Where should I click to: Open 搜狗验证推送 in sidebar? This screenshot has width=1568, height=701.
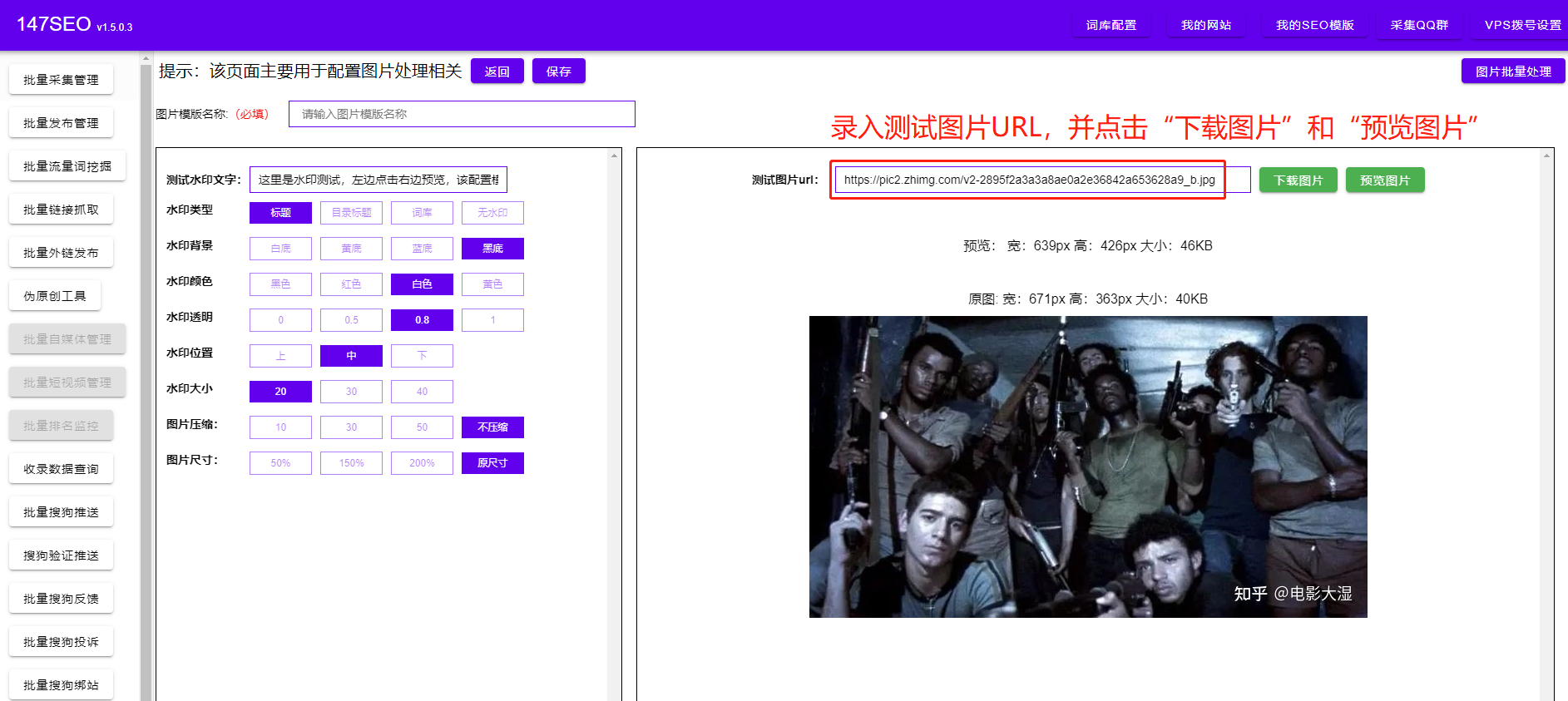tap(61, 555)
